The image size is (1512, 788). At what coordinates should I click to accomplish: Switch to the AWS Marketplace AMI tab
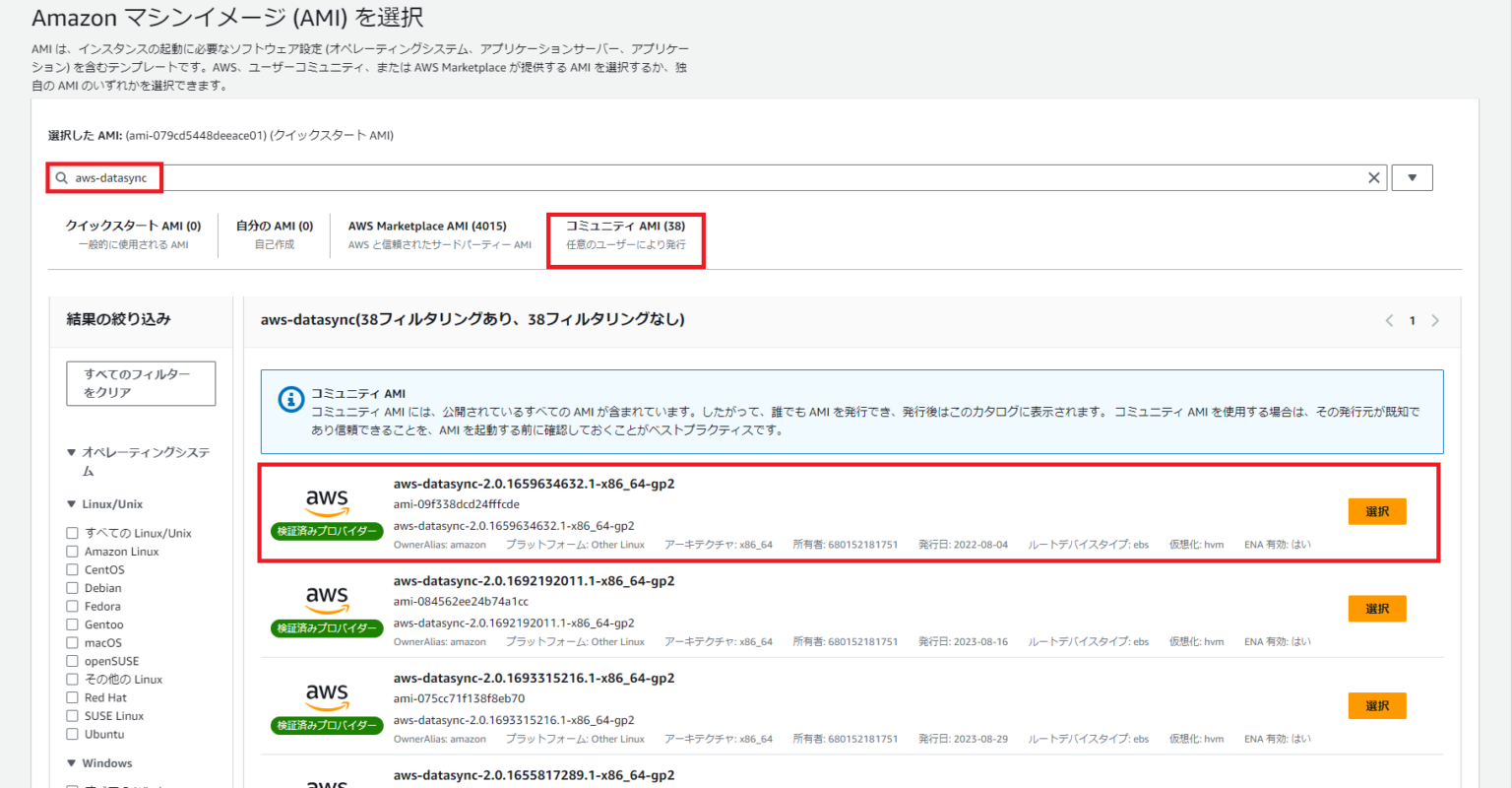point(427,226)
